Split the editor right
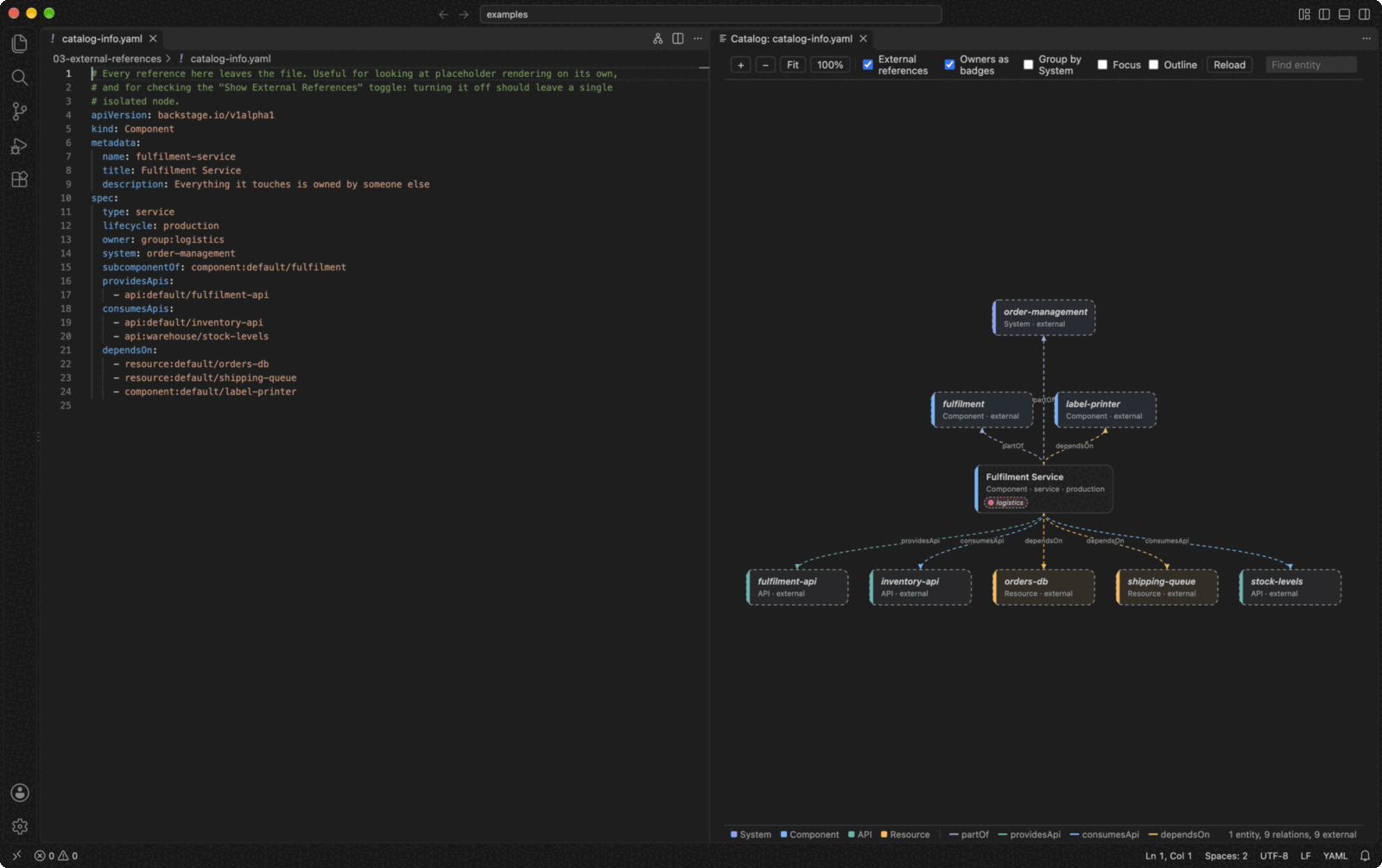This screenshot has height=868, width=1382. tap(678, 39)
